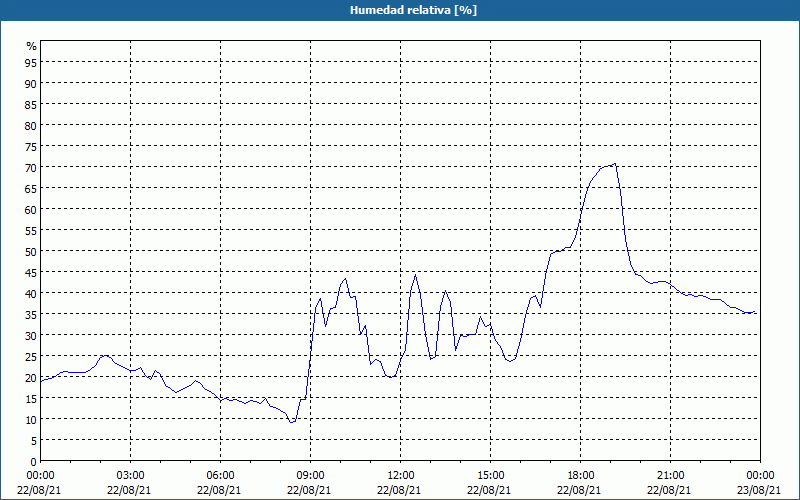Click the "55" y-axis label
Screen dimensions: 800x500
click(x=31, y=231)
